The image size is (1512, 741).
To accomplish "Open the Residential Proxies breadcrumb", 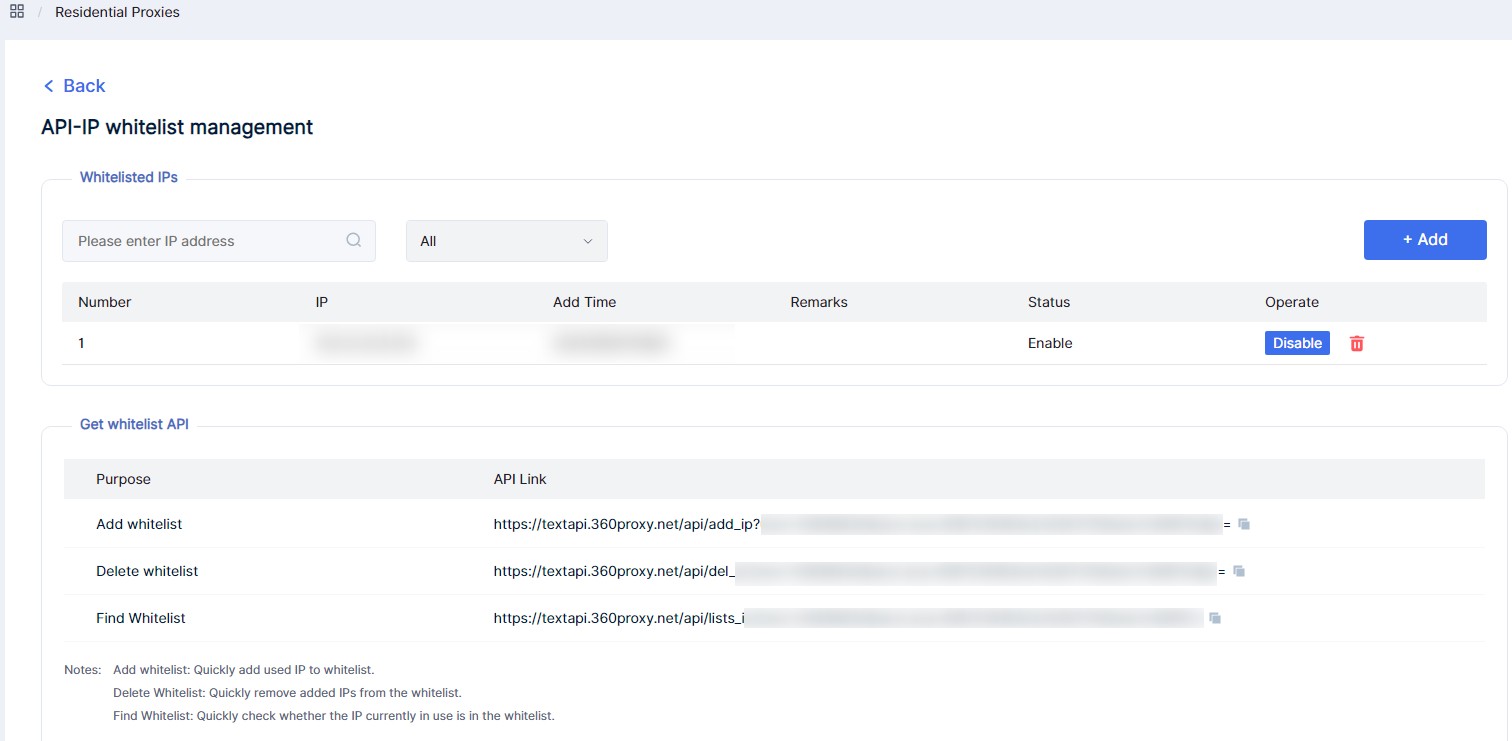I will (117, 13).
